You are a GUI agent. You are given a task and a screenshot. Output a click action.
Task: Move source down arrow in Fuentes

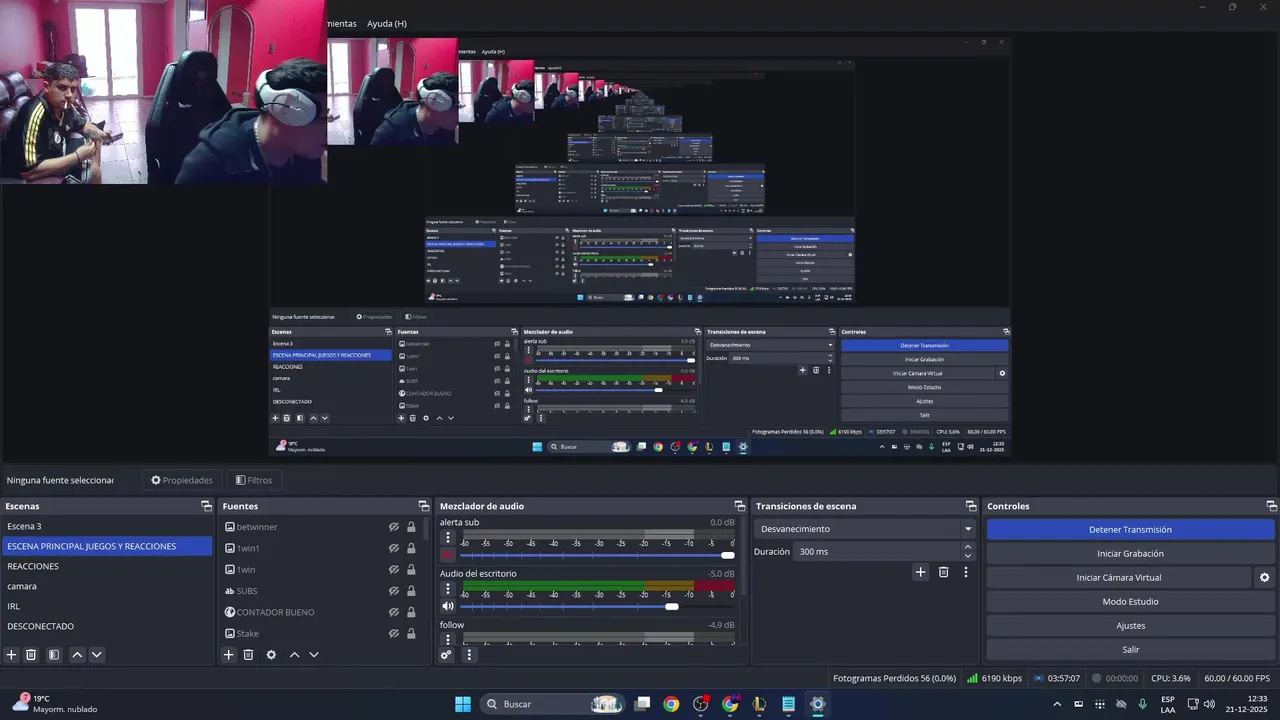point(313,655)
